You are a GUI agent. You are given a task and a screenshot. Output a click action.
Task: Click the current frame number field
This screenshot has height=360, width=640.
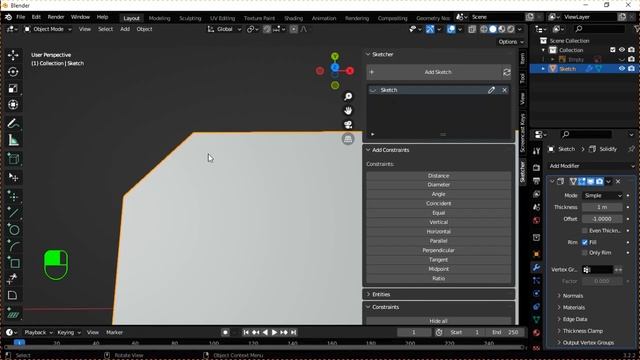(413, 333)
